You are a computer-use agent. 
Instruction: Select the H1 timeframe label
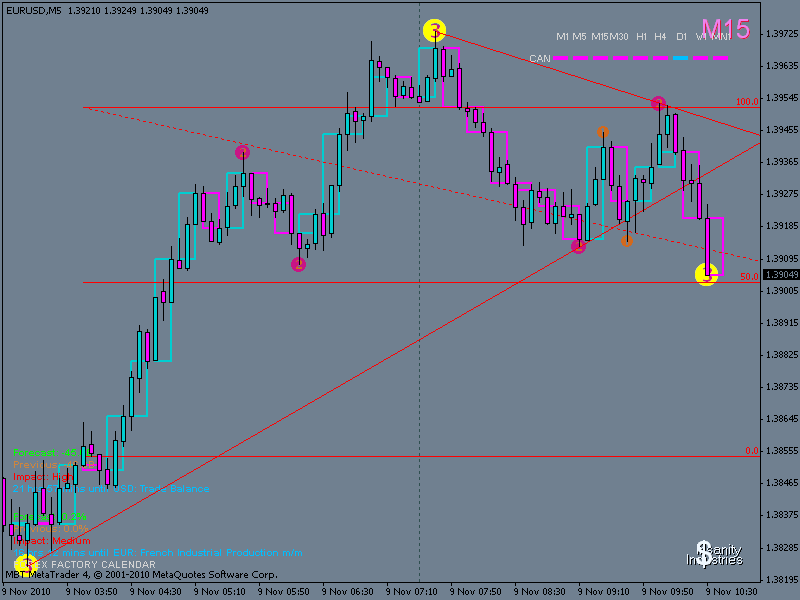pyautogui.click(x=641, y=37)
